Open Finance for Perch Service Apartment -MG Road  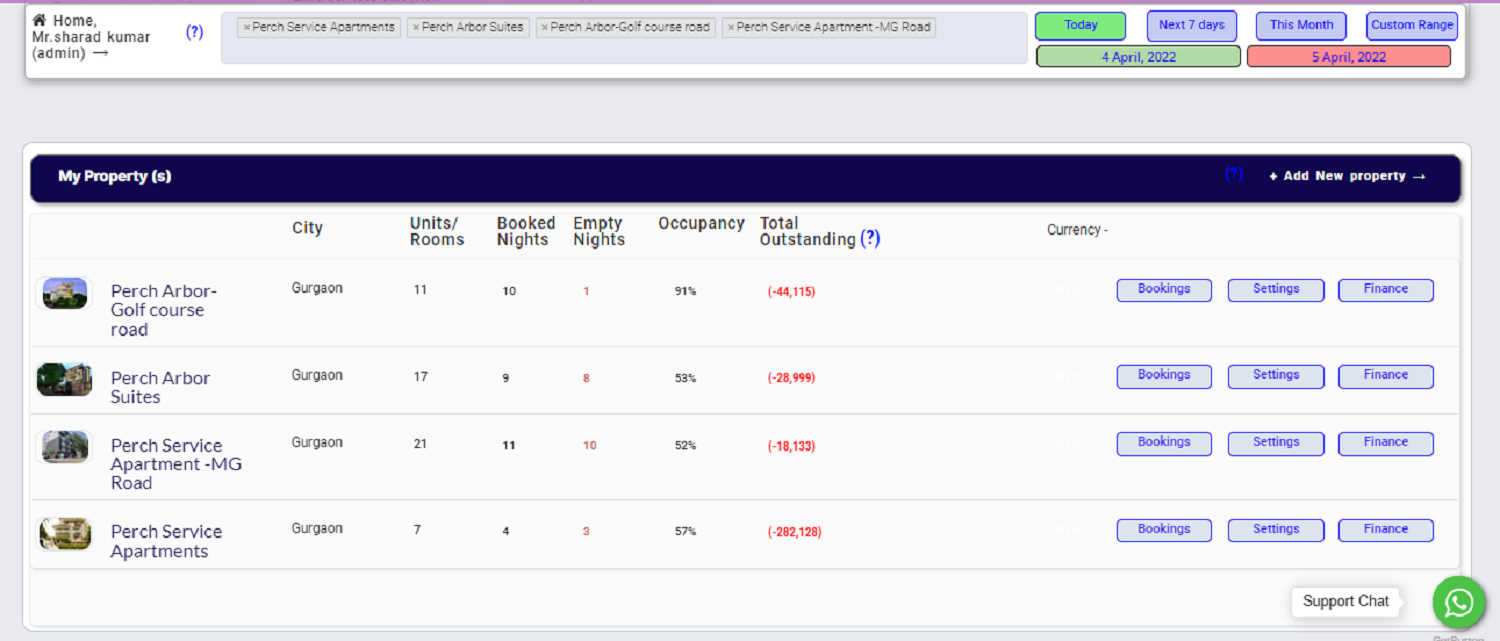[1386, 443]
